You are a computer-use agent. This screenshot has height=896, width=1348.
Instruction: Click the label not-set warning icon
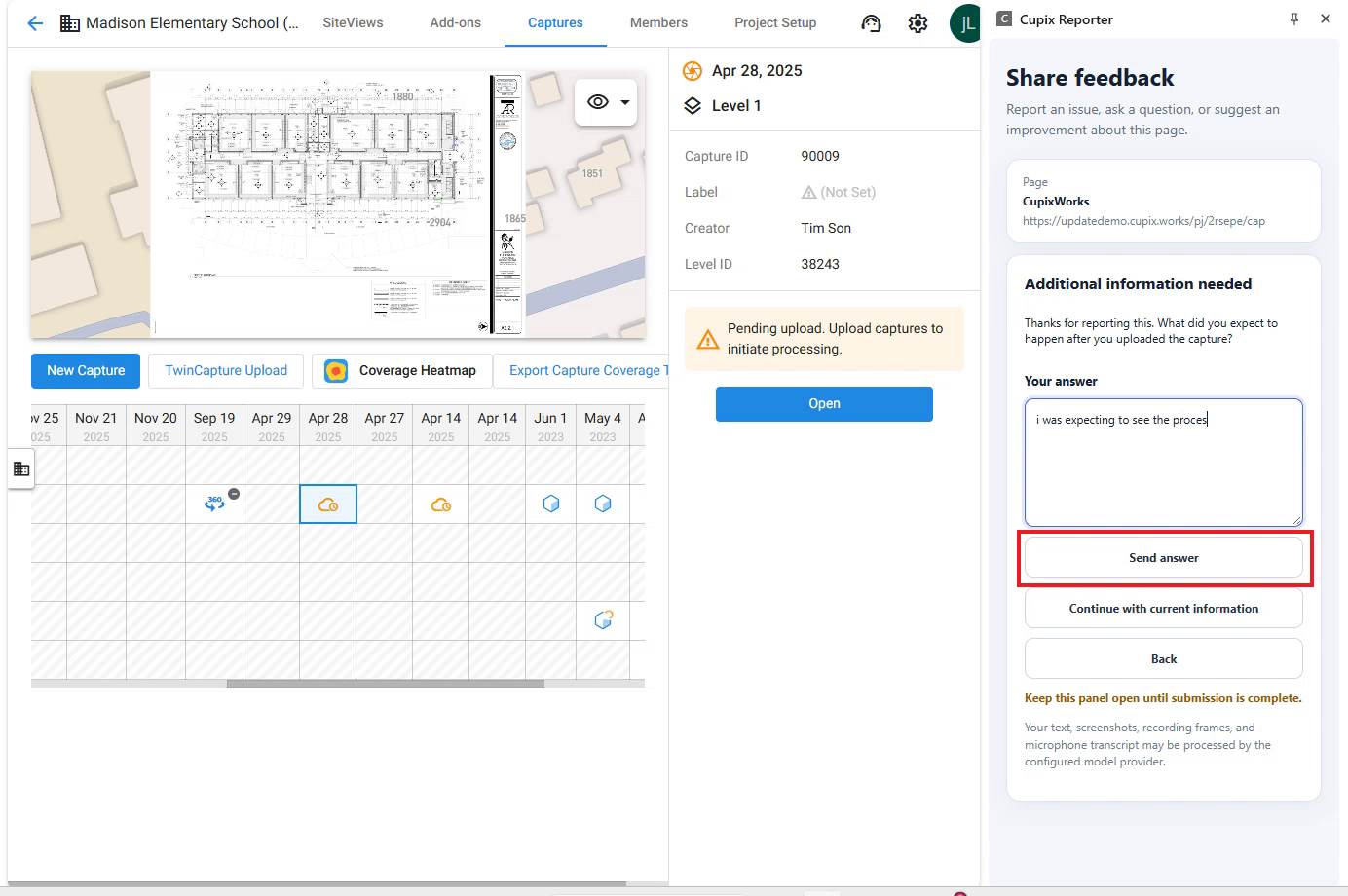tap(808, 193)
